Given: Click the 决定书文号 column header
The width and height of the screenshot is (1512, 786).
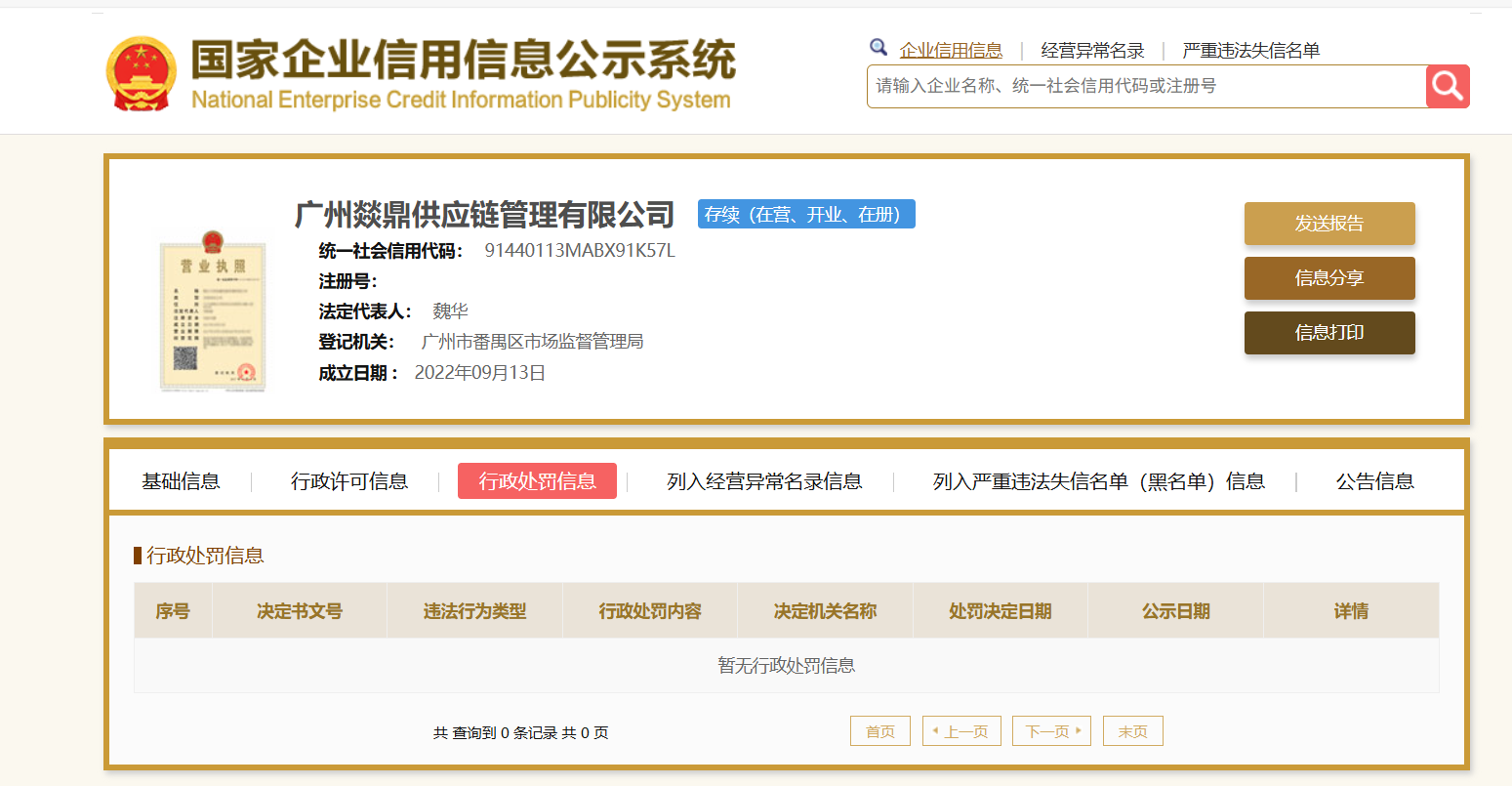Looking at the screenshot, I should pos(300,611).
